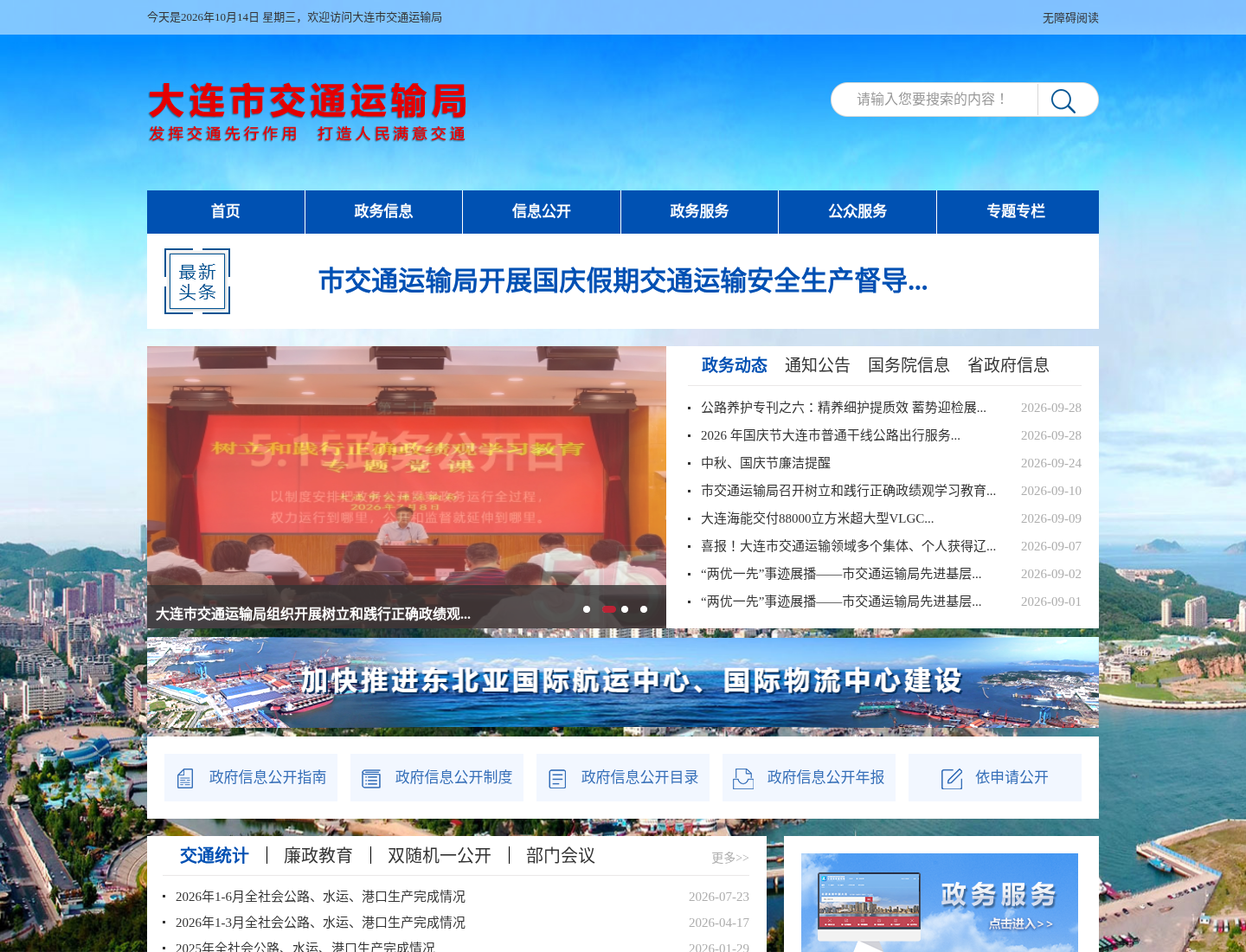Viewport: 1246px width, 952px height.
Task: Open 2026年1-3月全社会公路、水运、港口生产完成情况
Action: coord(320,923)
